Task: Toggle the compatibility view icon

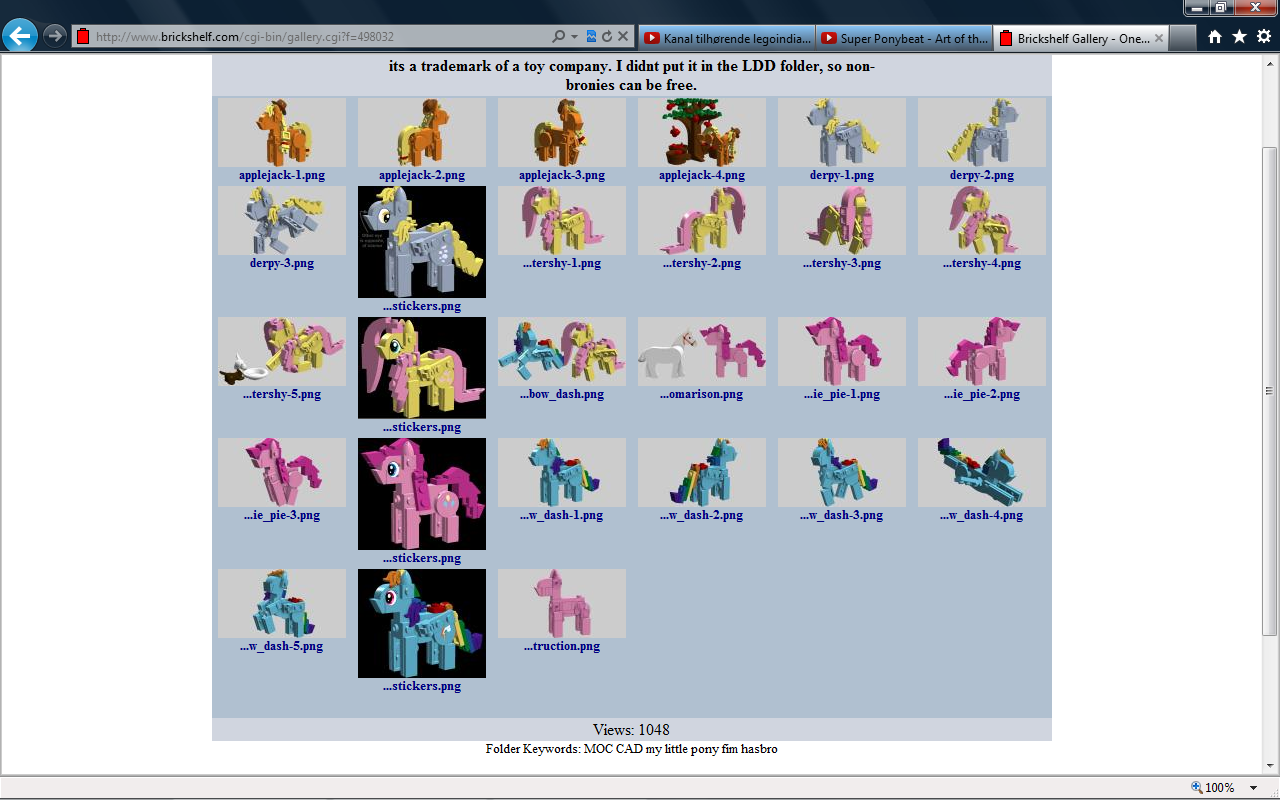Action: tap(591, 37)
